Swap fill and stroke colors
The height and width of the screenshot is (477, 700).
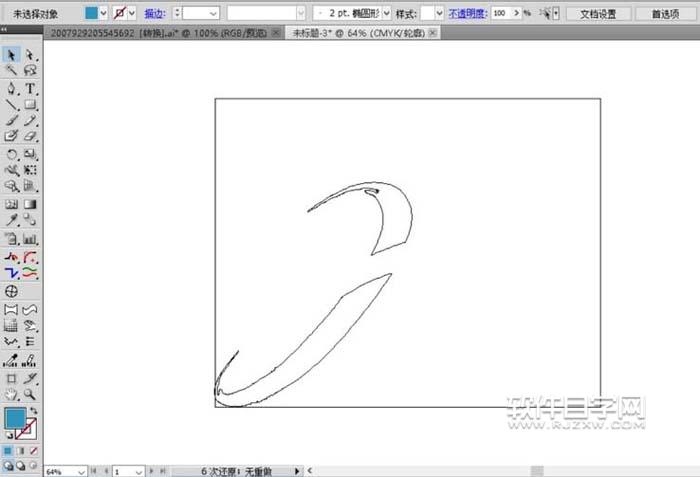[33, 410]
